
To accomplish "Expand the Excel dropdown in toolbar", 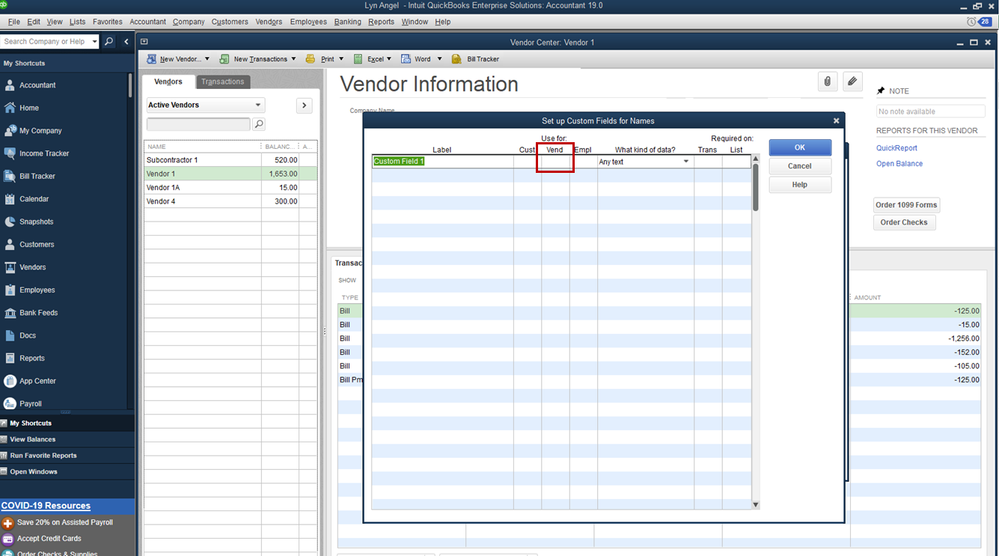I will coord(389,59).
